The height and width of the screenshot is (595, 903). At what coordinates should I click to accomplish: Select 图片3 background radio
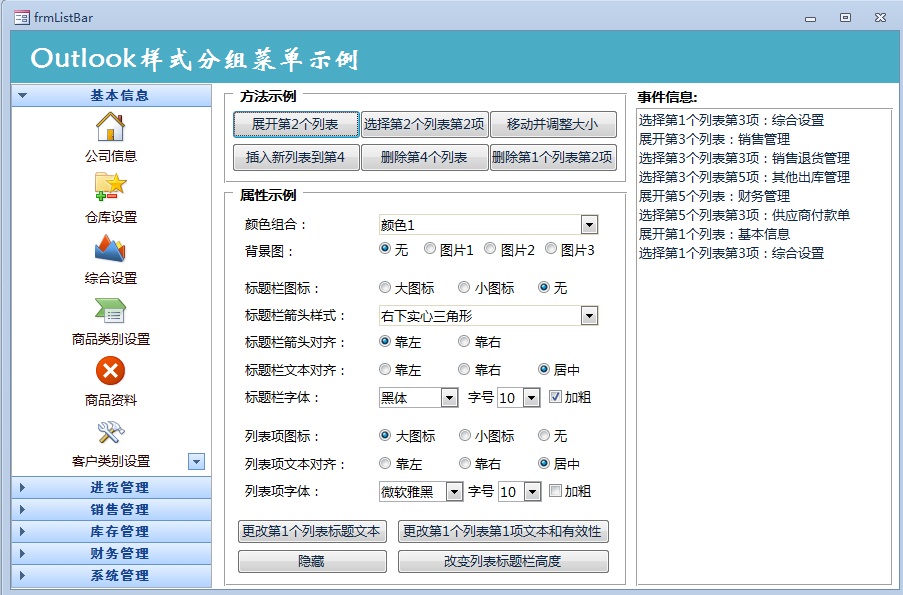point(551,249)
